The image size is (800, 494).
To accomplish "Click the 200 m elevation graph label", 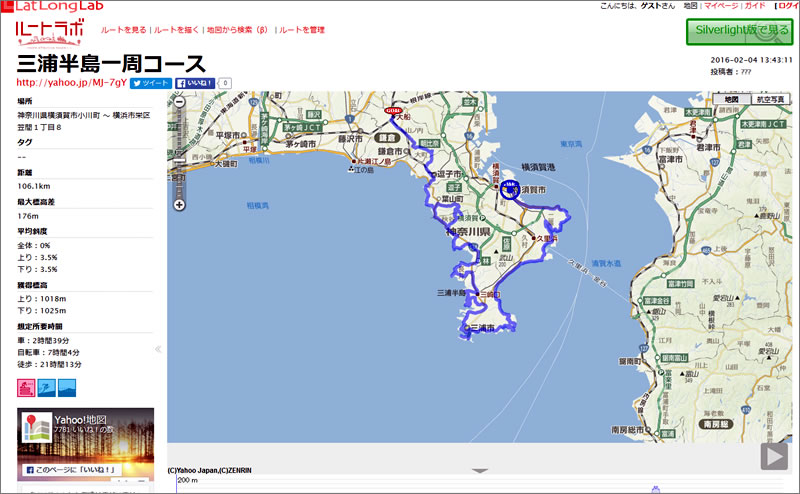I will [187, 480].
